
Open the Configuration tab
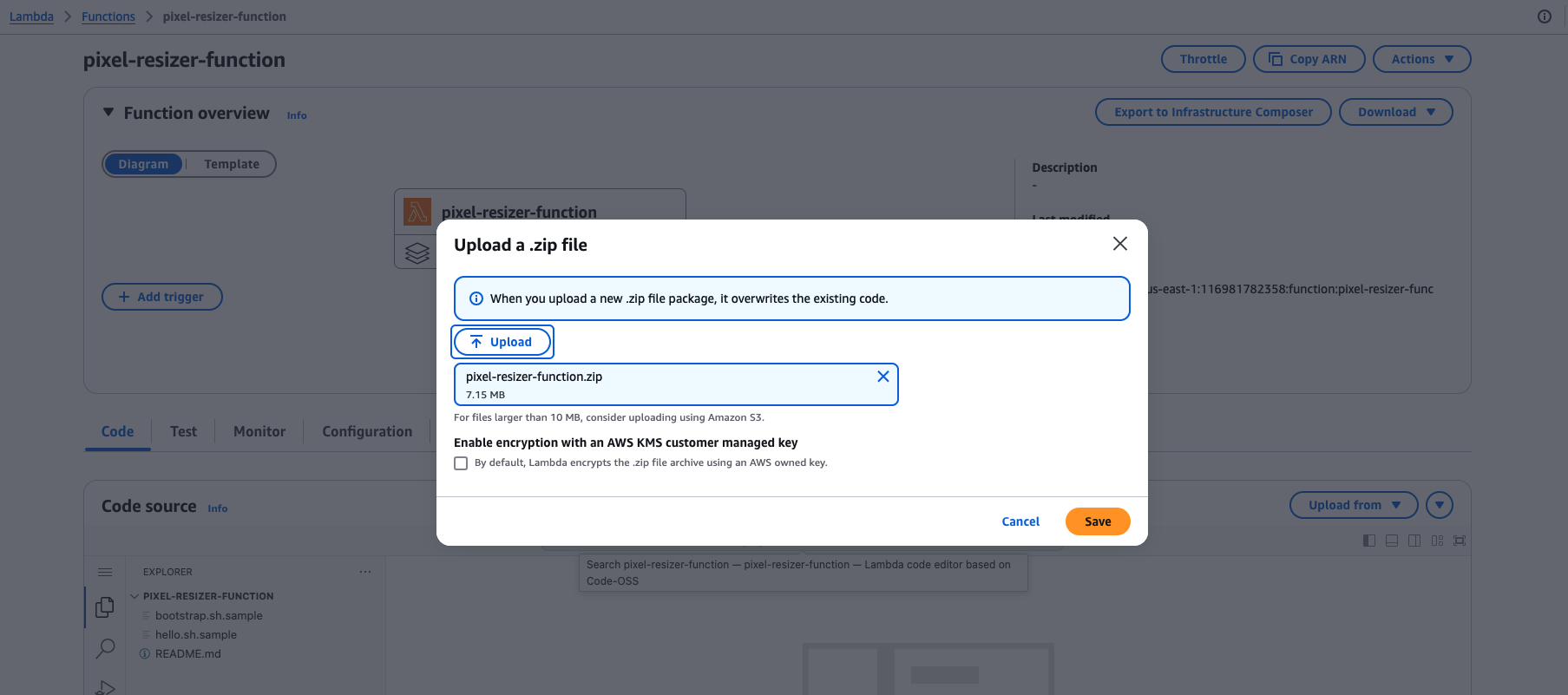point(367,431)
